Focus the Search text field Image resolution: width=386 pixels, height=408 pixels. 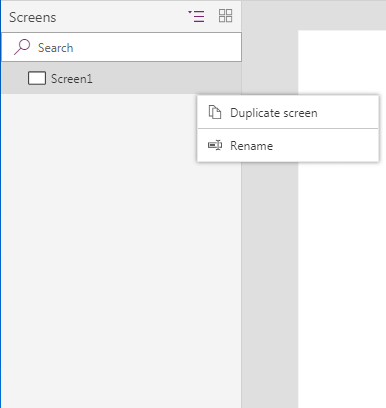(x=122, y=47)
